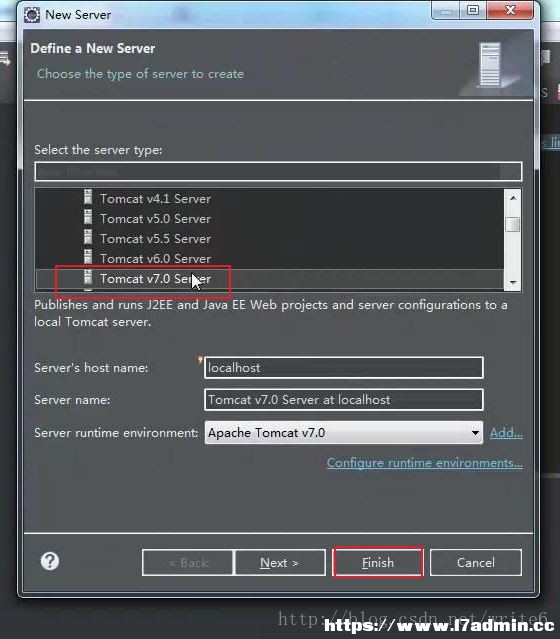The image size is (560, 639).
Task: Click the Server's host name field
Action: pyautogui.click(x=344, y=368)
